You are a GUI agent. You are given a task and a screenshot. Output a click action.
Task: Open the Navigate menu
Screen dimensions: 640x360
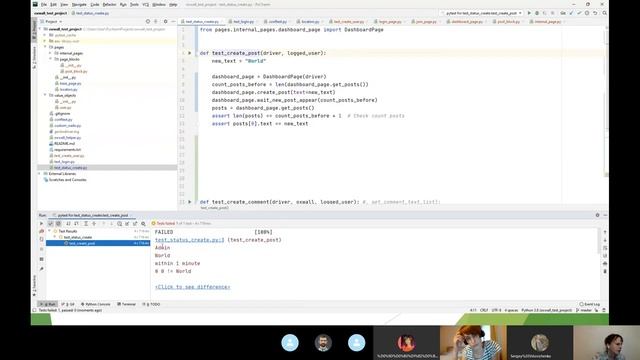pos(79,4)
